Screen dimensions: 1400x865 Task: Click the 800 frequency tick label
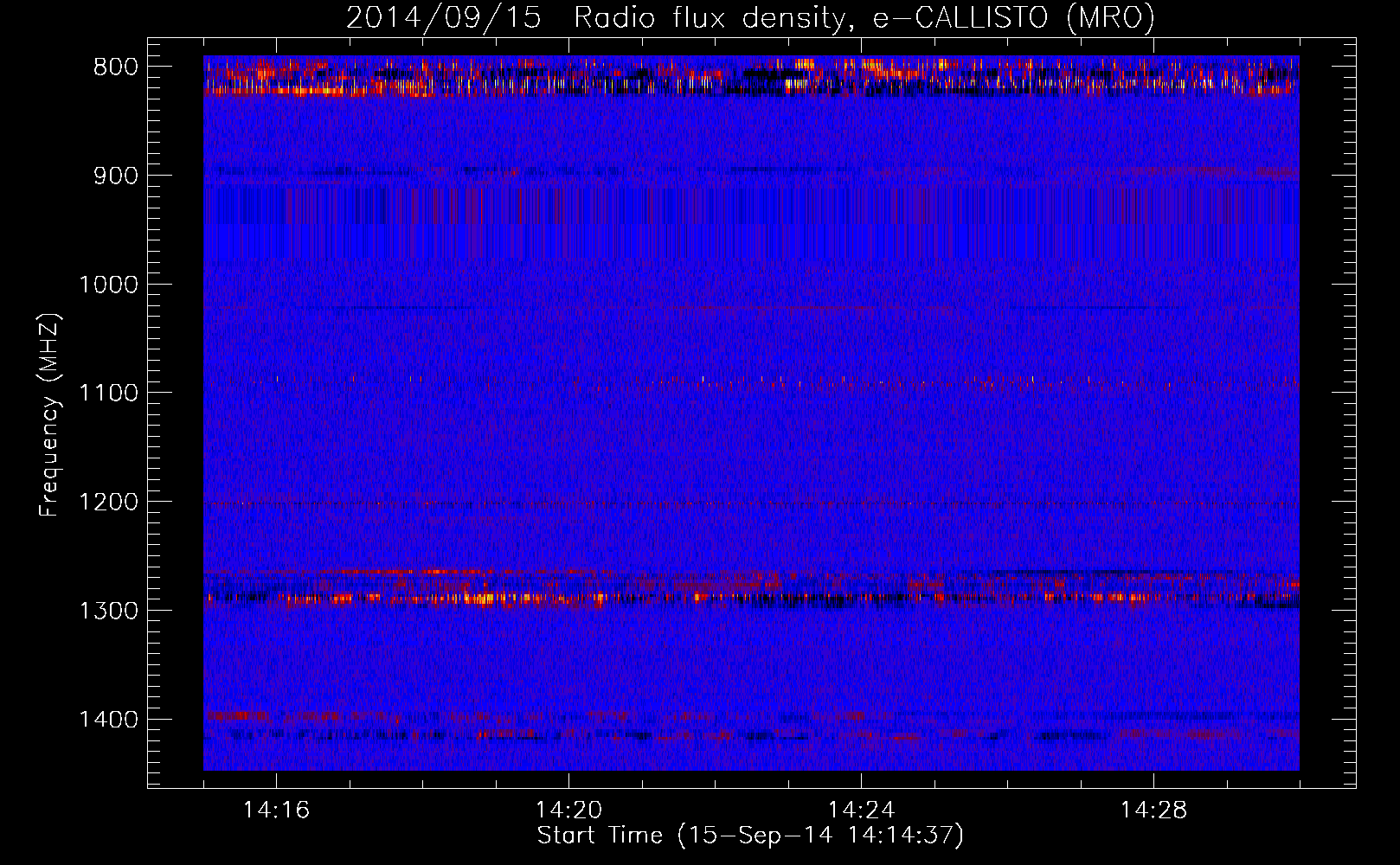(116, 67)
